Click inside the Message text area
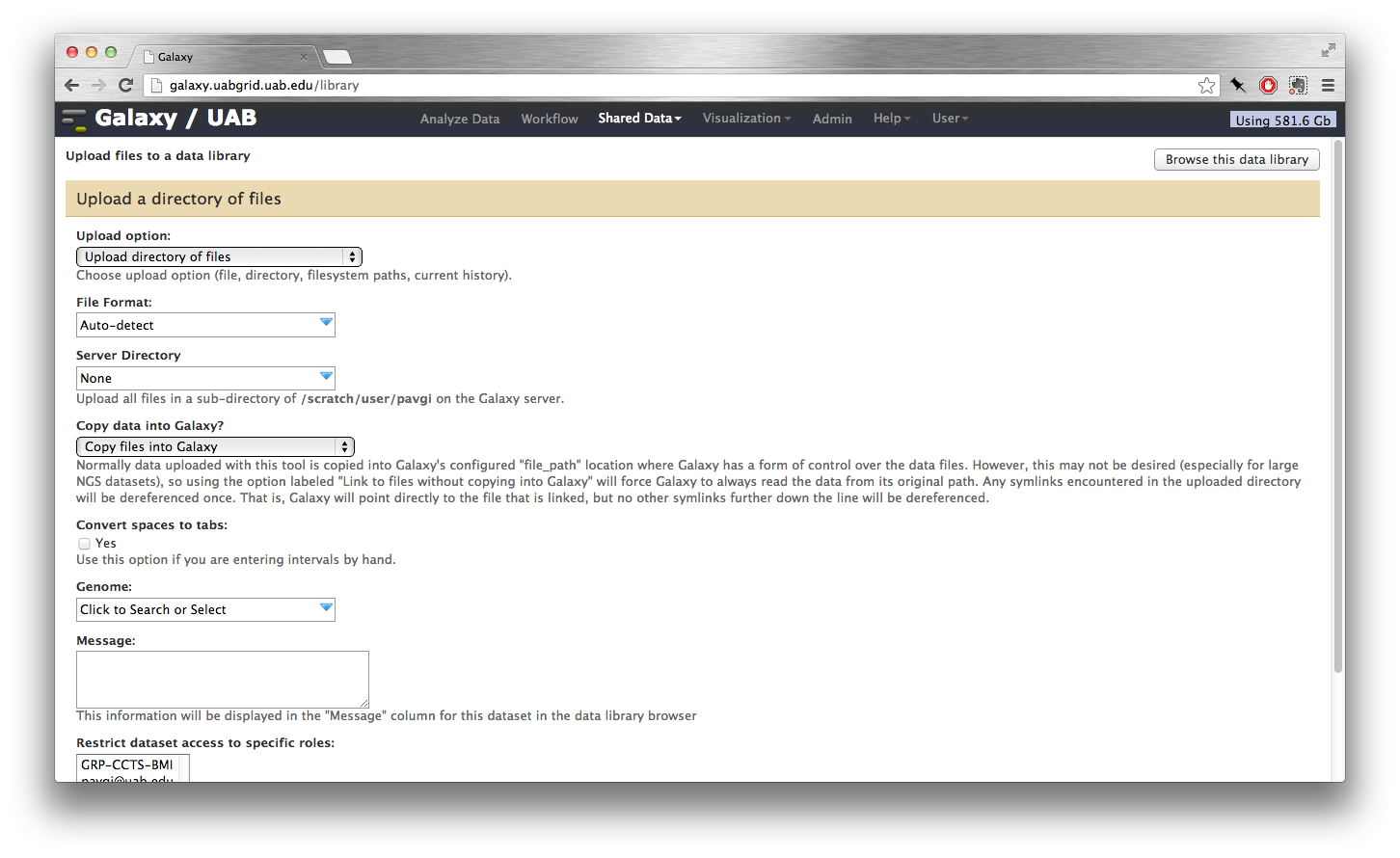 (222, 680)
